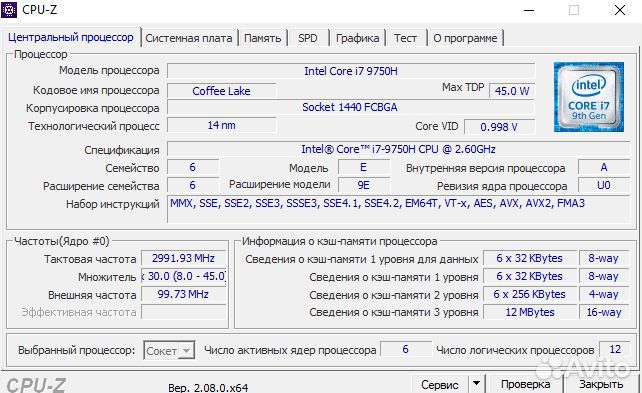Click the Max TDP value 45.0 W
642x393 pixels.
pos(512,91)
